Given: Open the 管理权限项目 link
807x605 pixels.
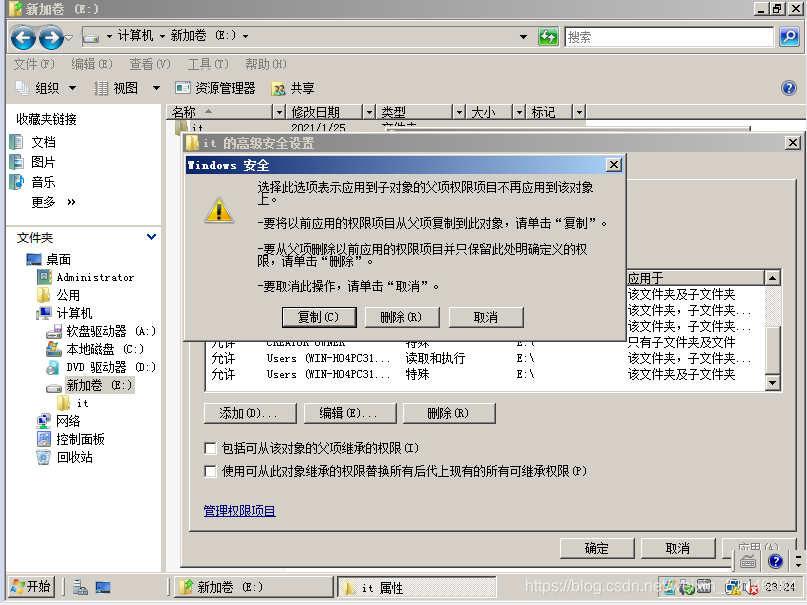Looking at the screenshot, I should click(x=239, y=511).
